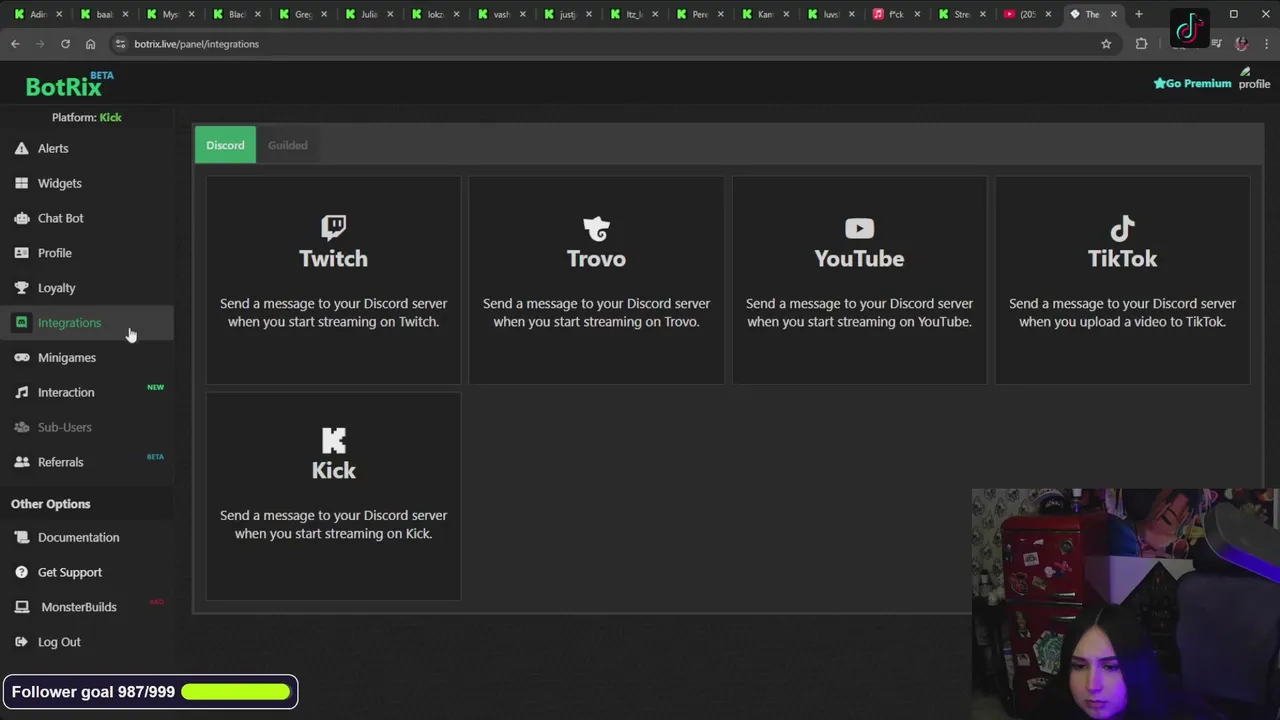The width and height of the screenshot is (1280, 720).
Task: Reload the page with the refresh icon
Action: 65,44
